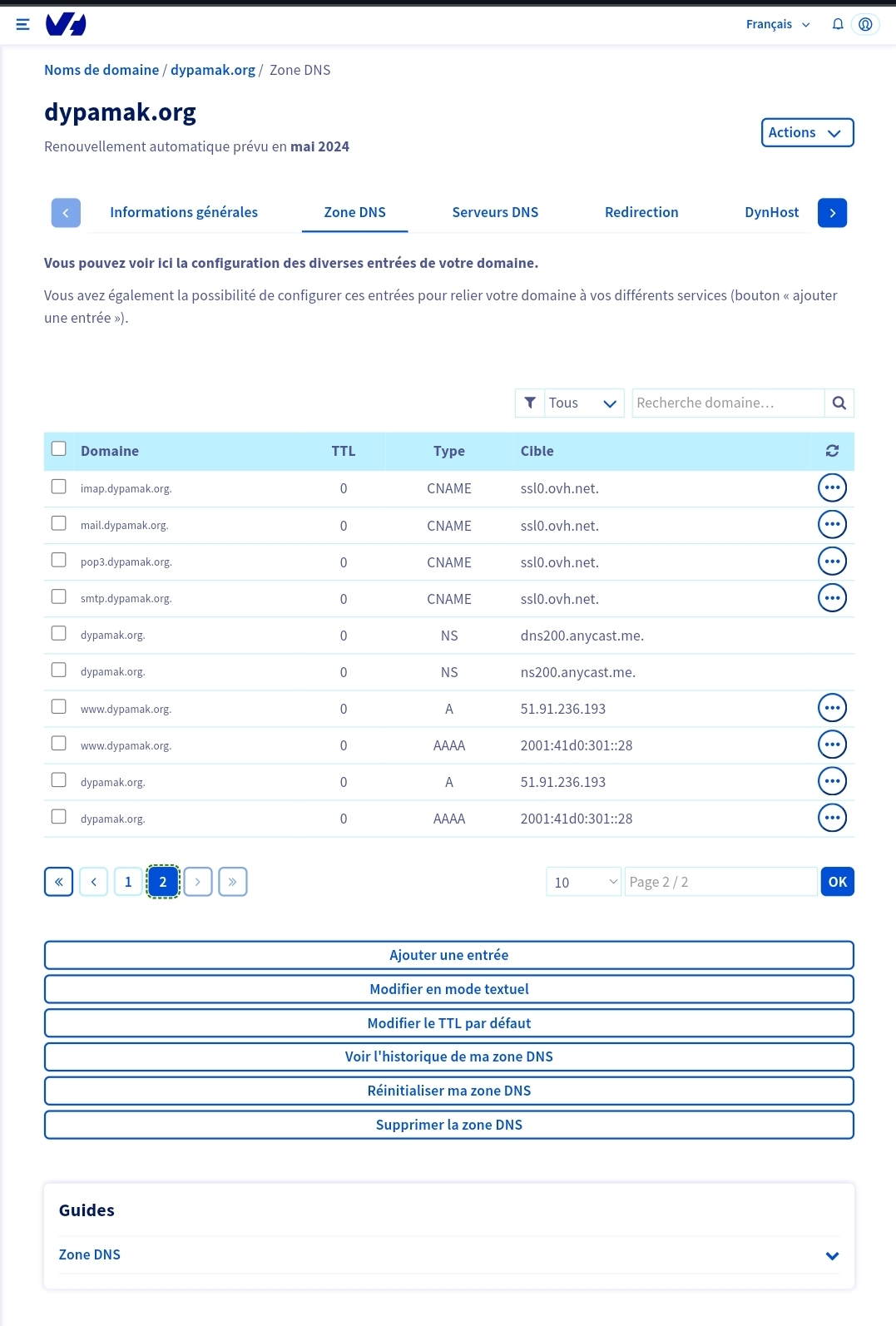This screenshot has height=1326, width=896.
Task: Check the imap.dypamak.org row checkbox
Action: pyautogui.click(x=59, y=487)
